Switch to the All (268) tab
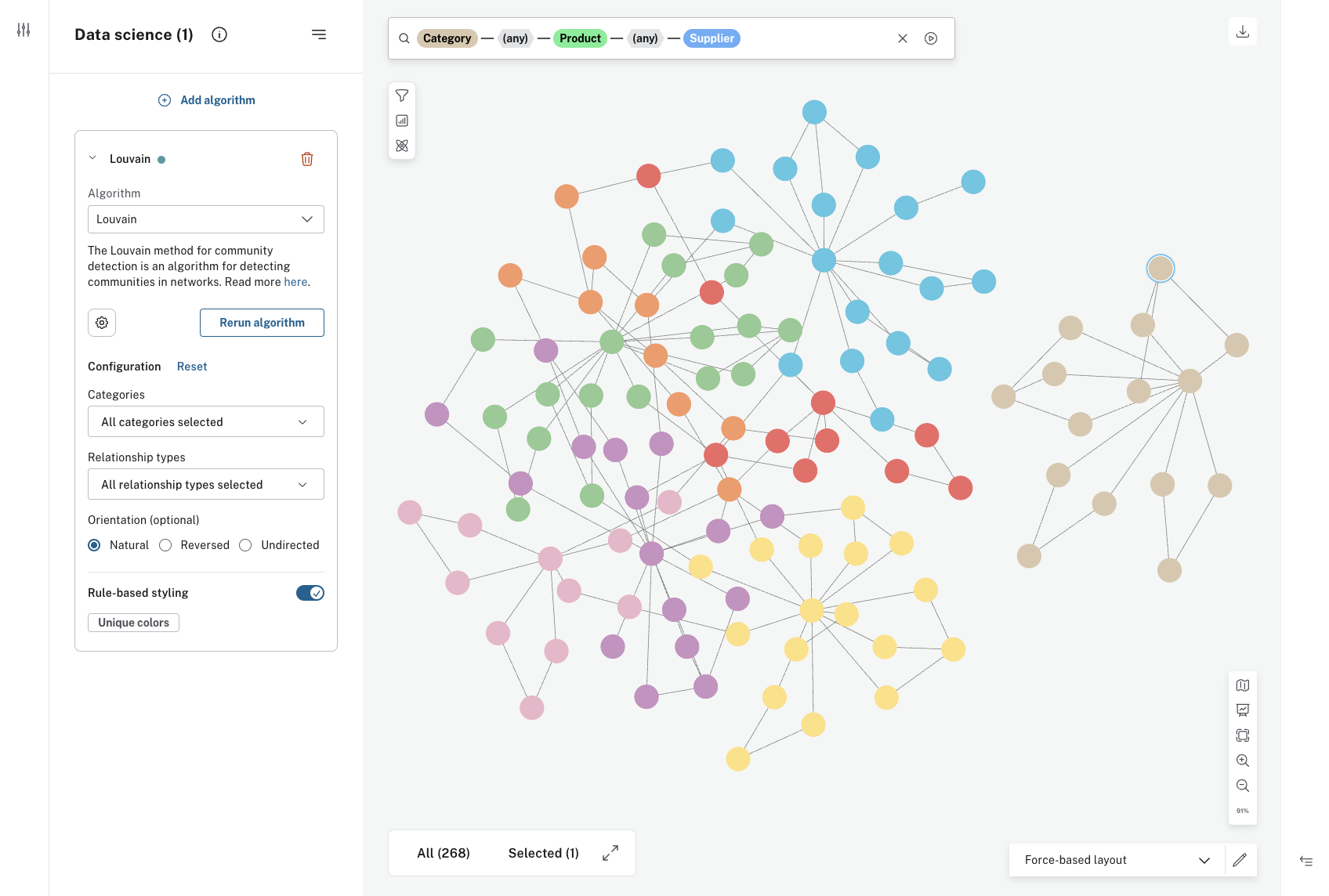This screenshot has width=1329, height=896. [x=444, y=853]
